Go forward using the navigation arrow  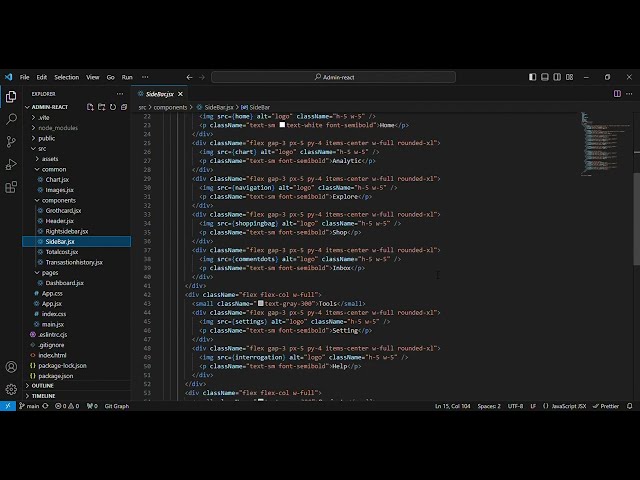(x=202, y=77)
